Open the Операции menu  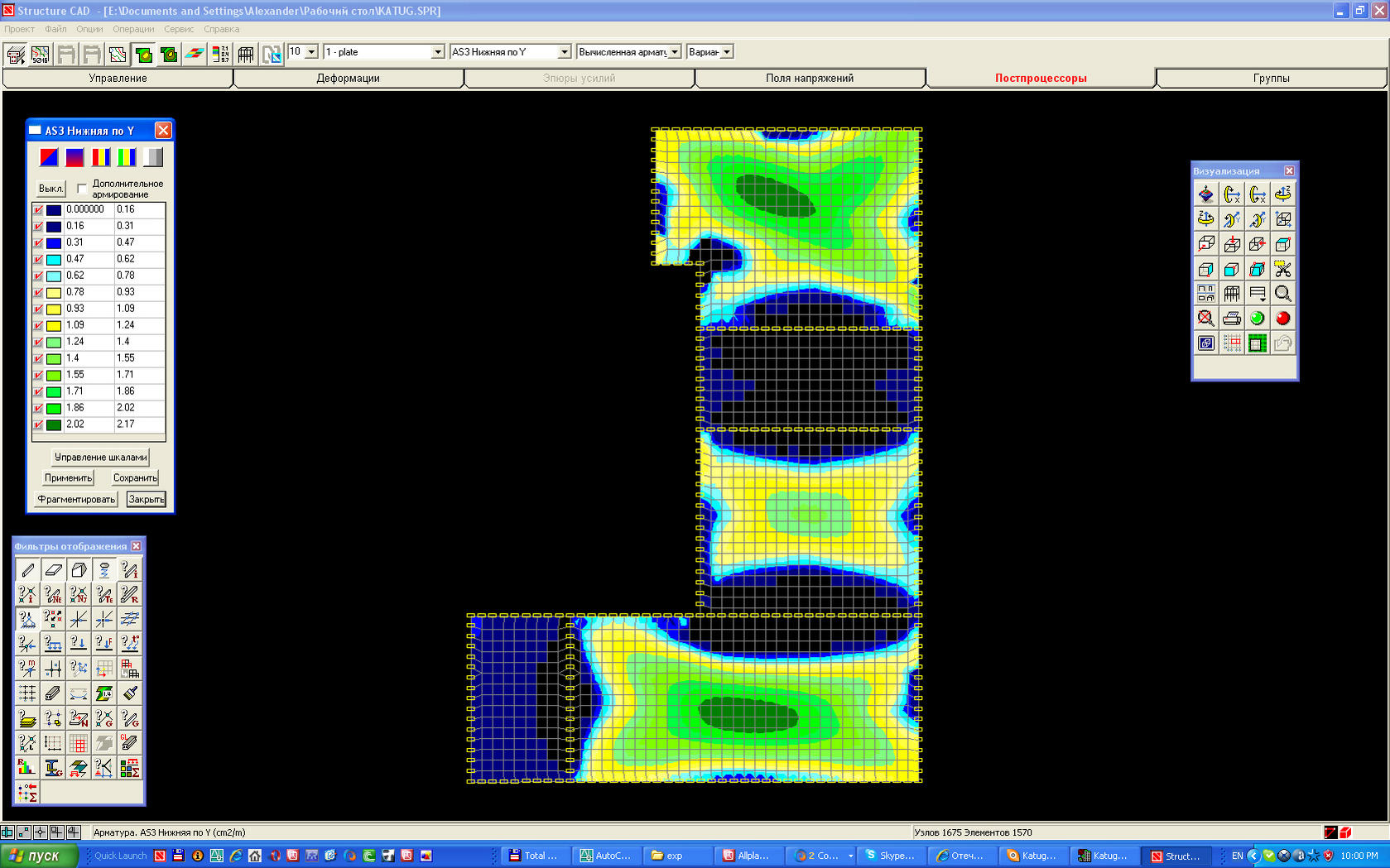[133, 29]
